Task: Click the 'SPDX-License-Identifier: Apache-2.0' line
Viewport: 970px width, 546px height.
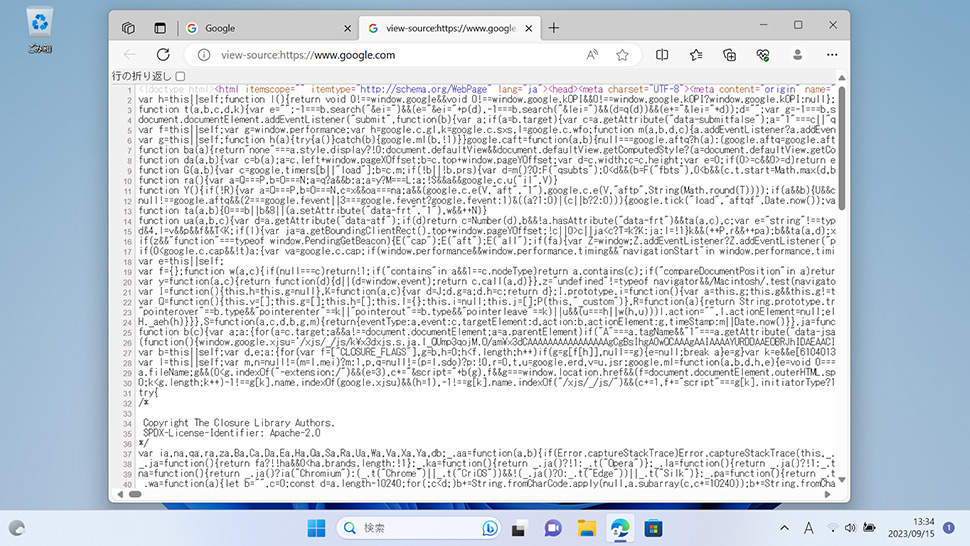Action: point(232,433)
